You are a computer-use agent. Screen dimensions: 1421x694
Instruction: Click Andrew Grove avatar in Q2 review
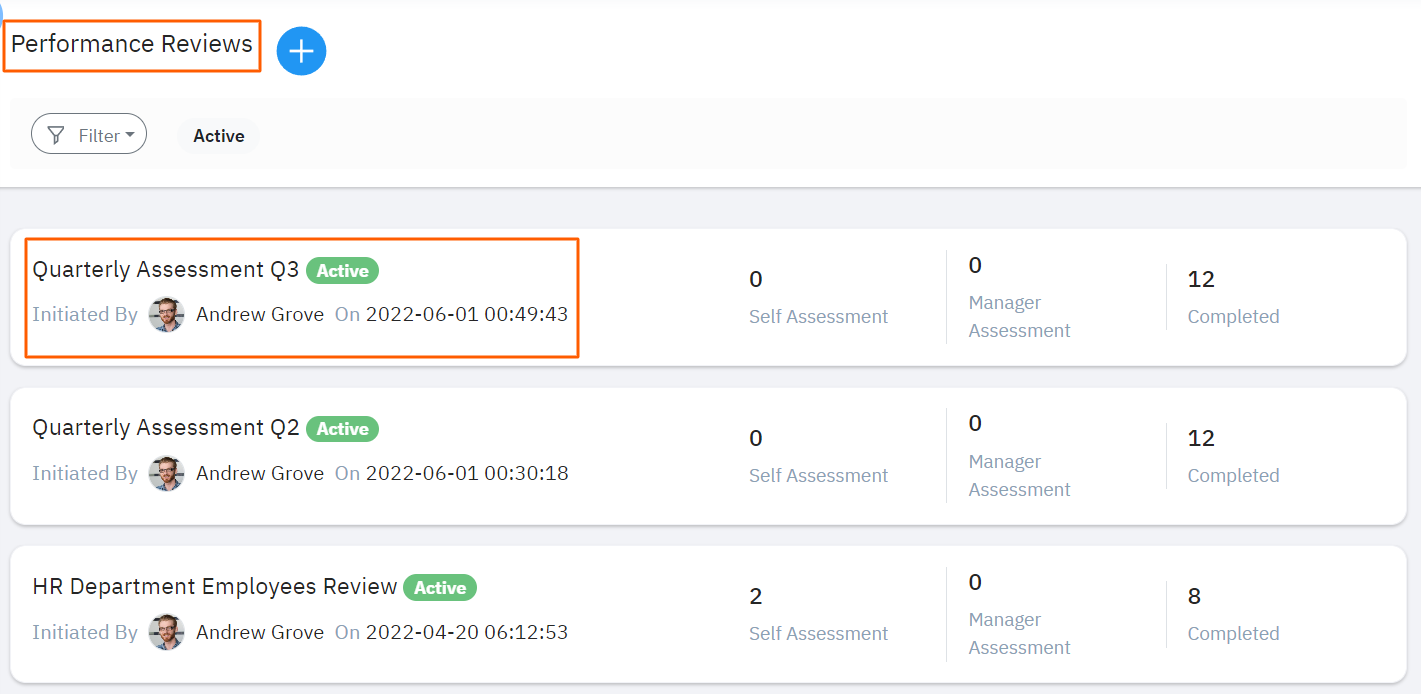tap(166, 473)
